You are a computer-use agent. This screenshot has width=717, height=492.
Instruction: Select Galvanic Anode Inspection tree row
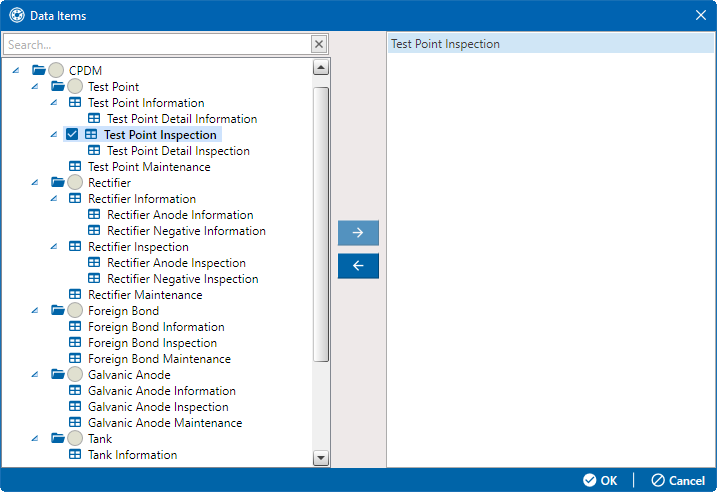tap(158, 406)
